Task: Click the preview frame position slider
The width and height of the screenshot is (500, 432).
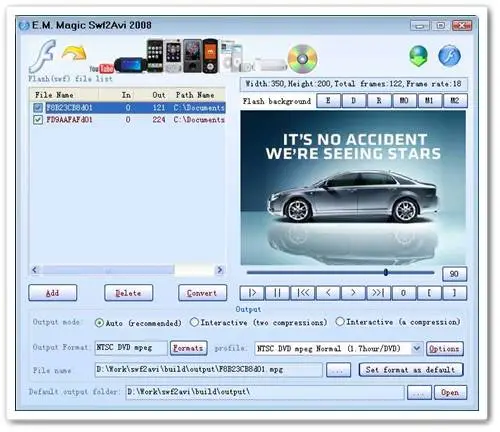Action: (x=340, y=272)
